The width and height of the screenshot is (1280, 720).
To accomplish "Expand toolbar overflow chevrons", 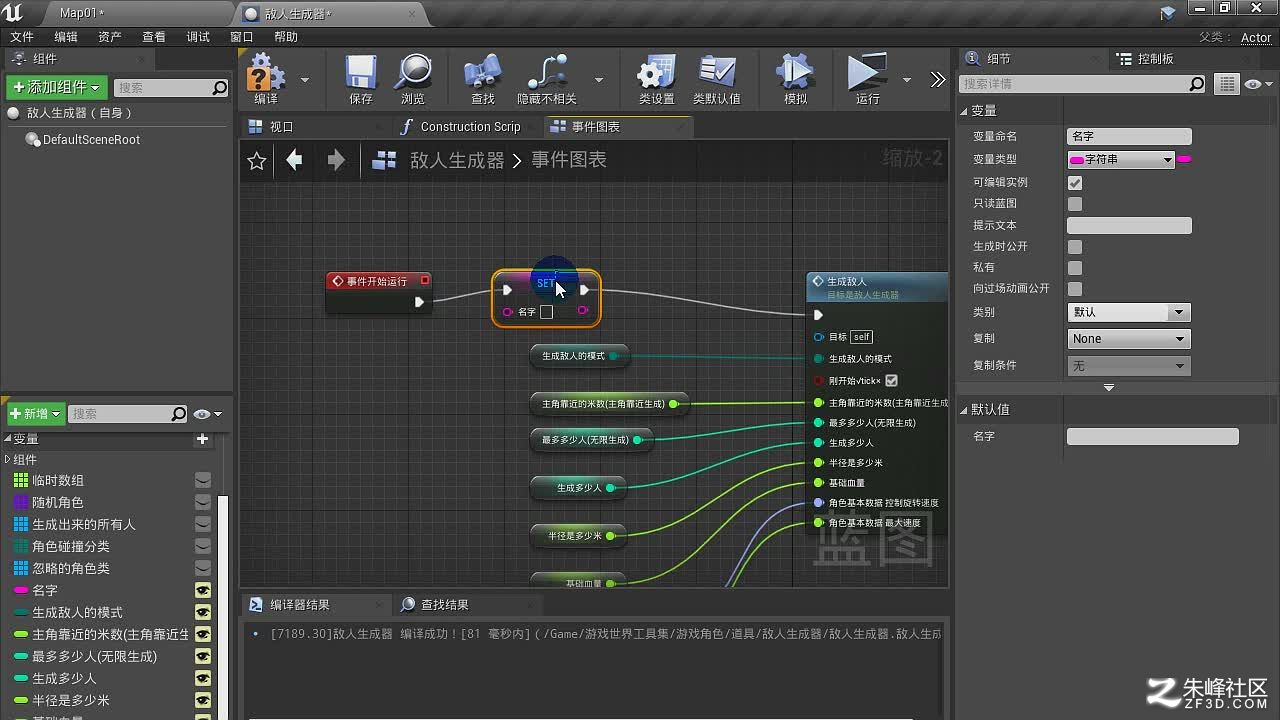I will click(937, 79).
